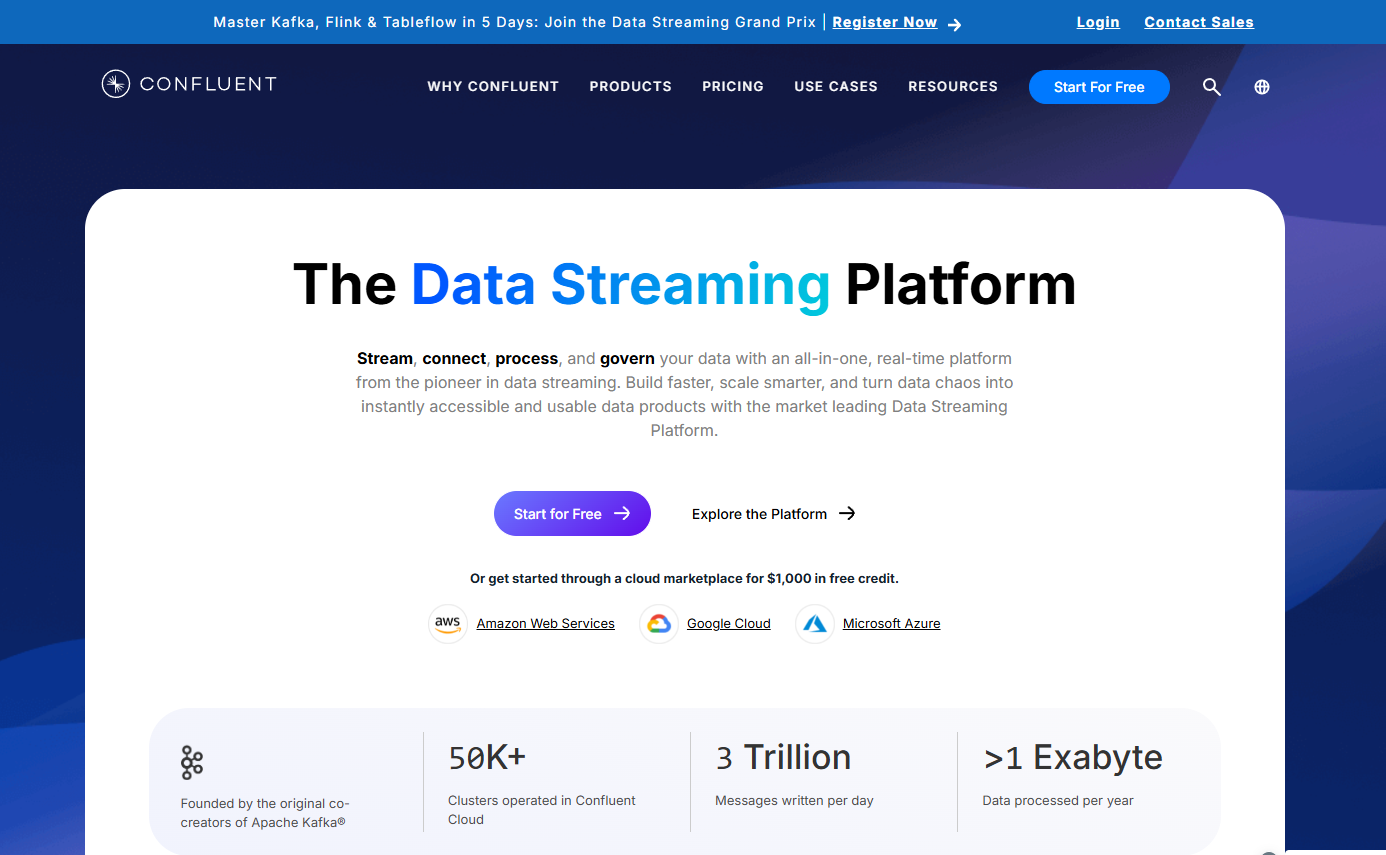Click the blue Start For Free header button
Viewport: 1386px width, 855px height.
pyautogui.click(x=1099, y=87)
